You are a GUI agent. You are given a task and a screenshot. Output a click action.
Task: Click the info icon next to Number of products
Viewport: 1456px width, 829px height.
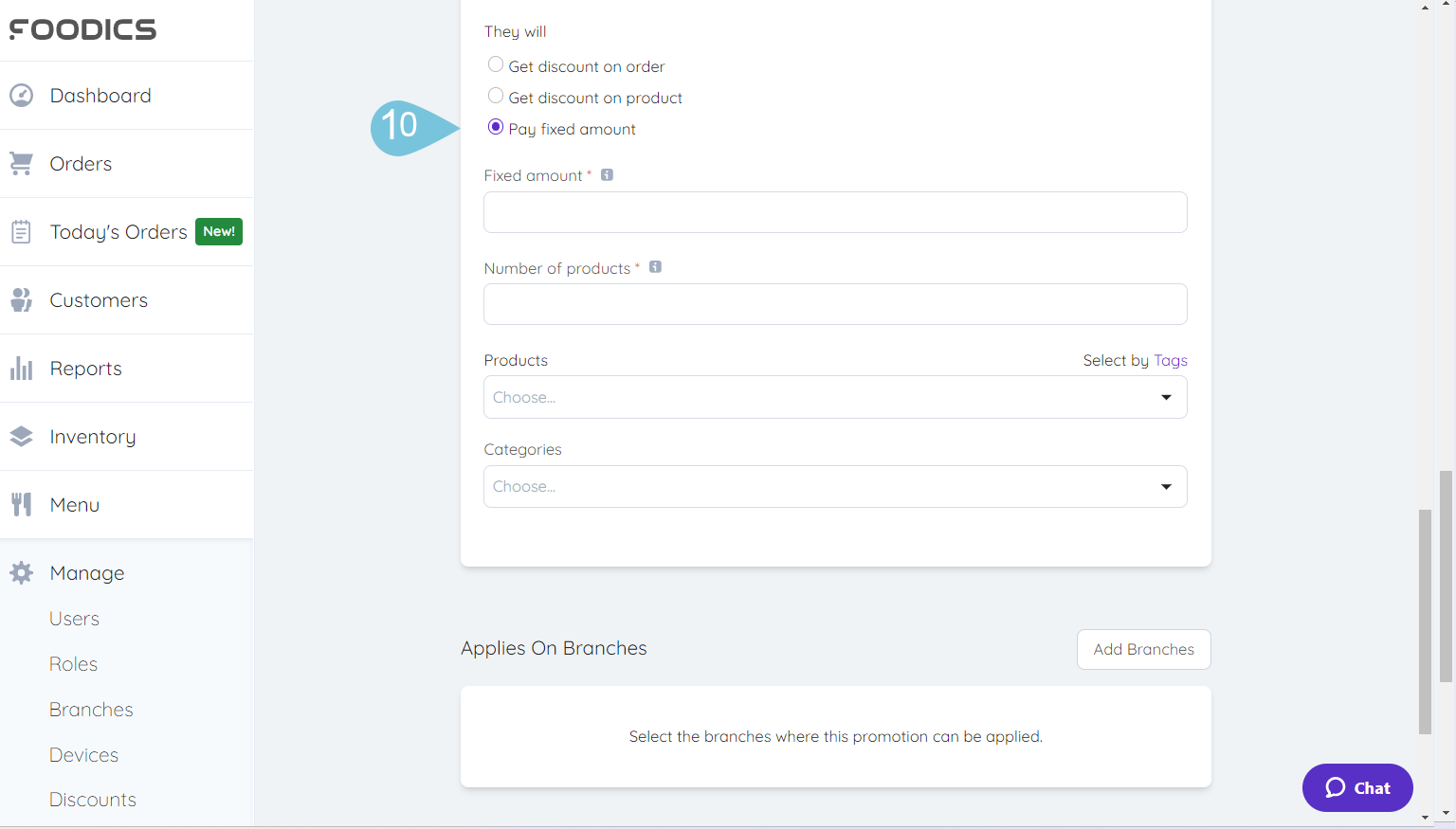[x=655, y=267]
